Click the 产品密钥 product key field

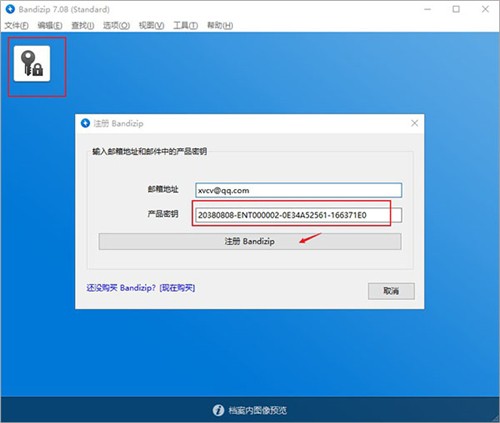(x=298, y=215)
